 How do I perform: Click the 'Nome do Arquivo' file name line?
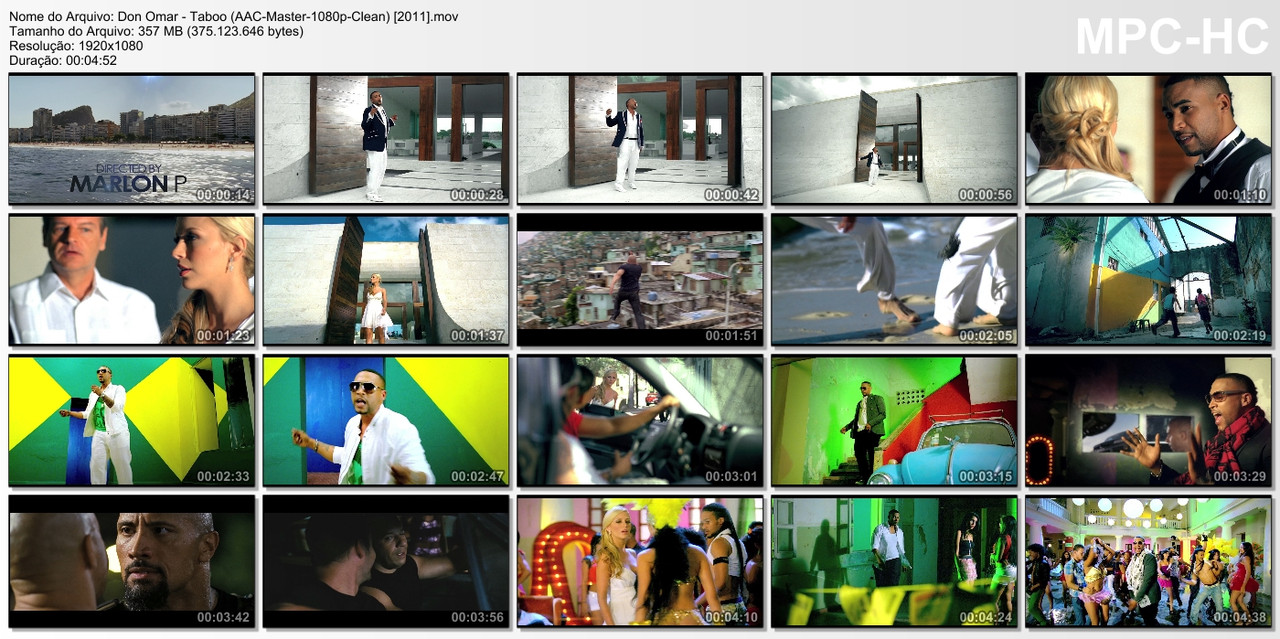pyautogui.click(x=234, y=17)
